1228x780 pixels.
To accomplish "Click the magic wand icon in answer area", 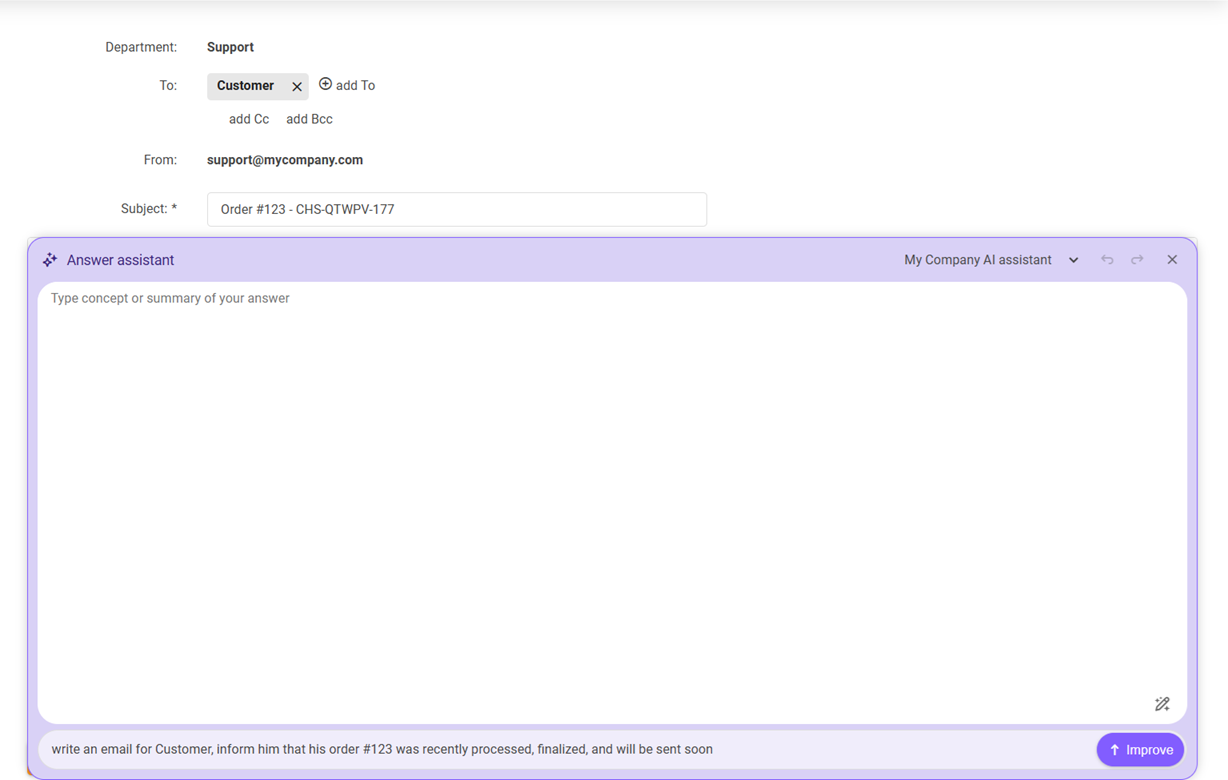I will click(1162, 704).
